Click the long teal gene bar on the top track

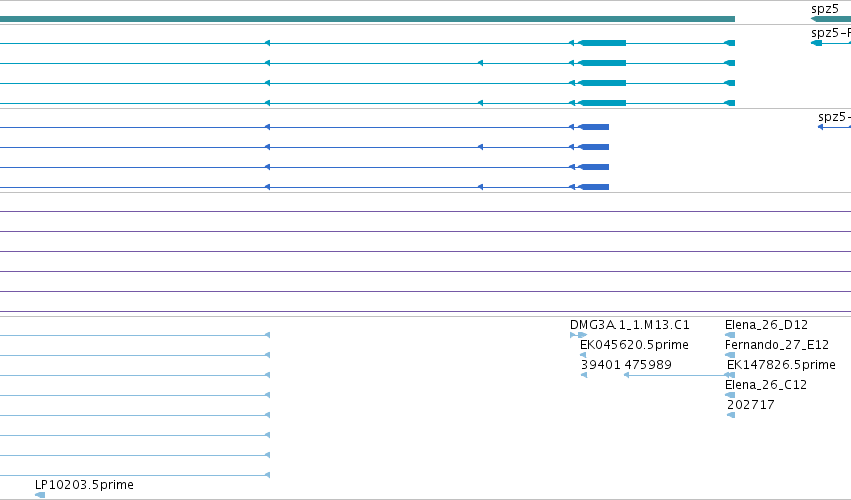tap(367, 19)
